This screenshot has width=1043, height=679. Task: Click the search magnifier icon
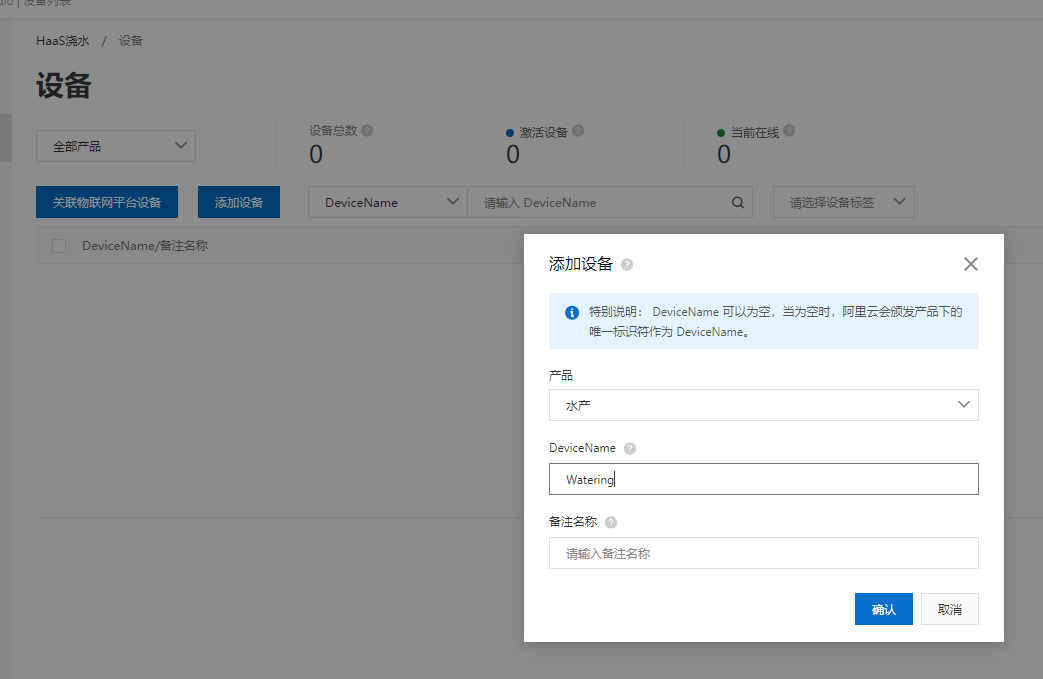tap(738, 203)
